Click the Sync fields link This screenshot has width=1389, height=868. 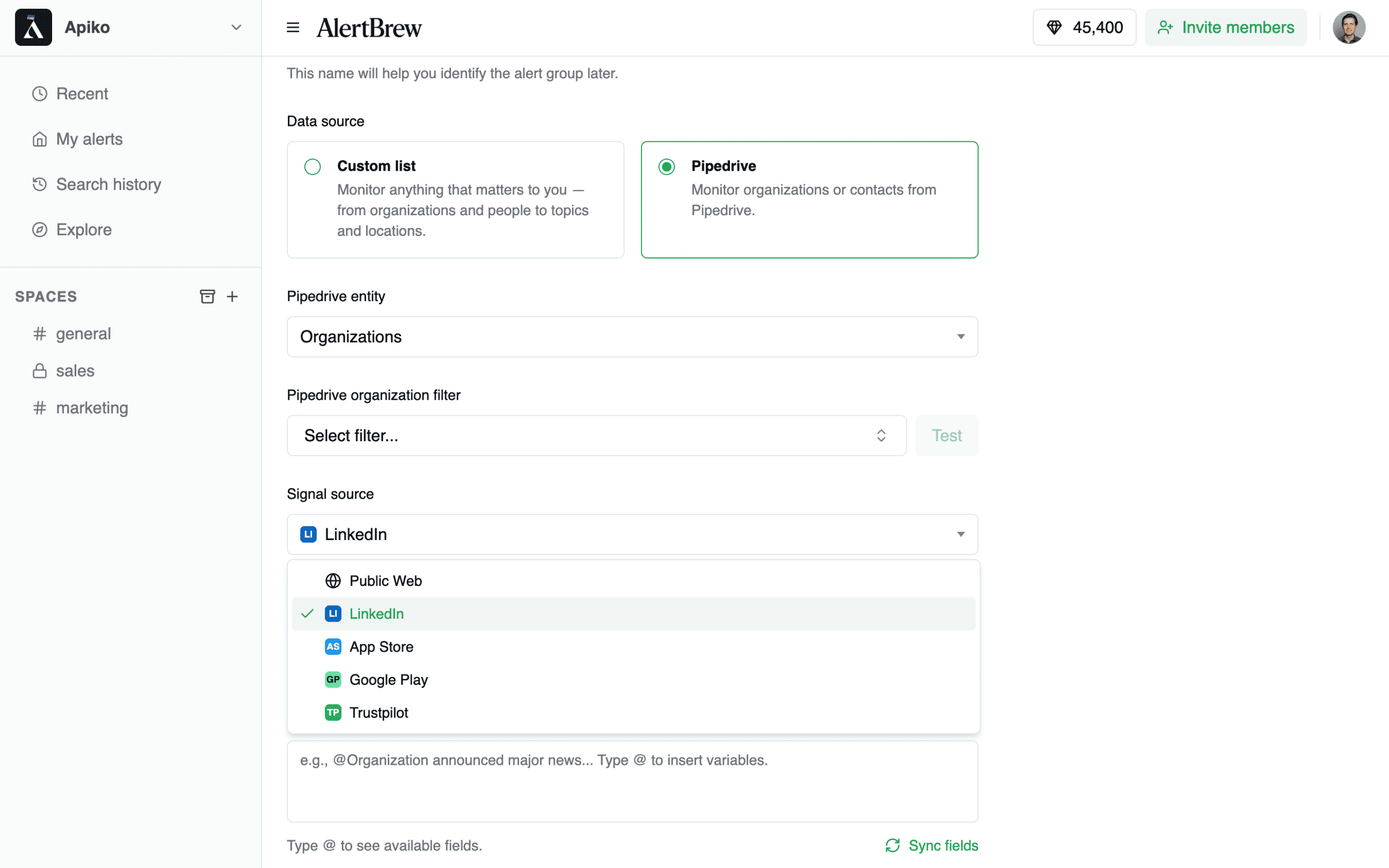[x=931, y=845]
